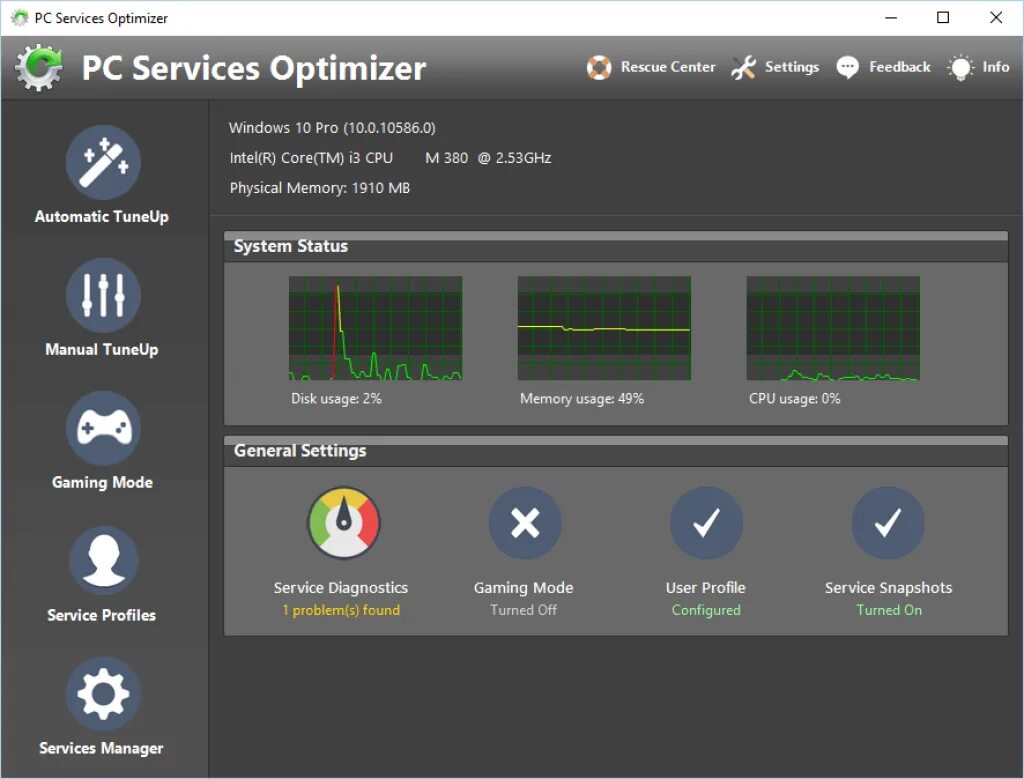The width and height of the screenshot is (1024, 779).
Task: Click the User Profile checkmark icon
Action: [x=706, y=522]
